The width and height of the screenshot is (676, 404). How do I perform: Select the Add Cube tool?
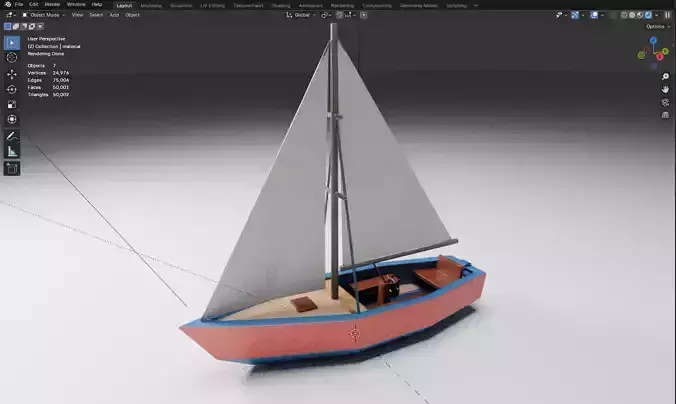coord(12,168)
